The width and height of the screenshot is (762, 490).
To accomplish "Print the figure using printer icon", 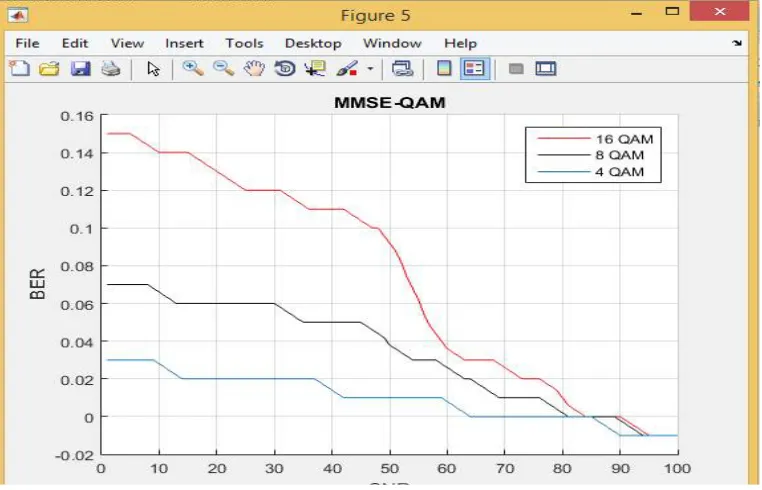I will [x=111, y=69].
